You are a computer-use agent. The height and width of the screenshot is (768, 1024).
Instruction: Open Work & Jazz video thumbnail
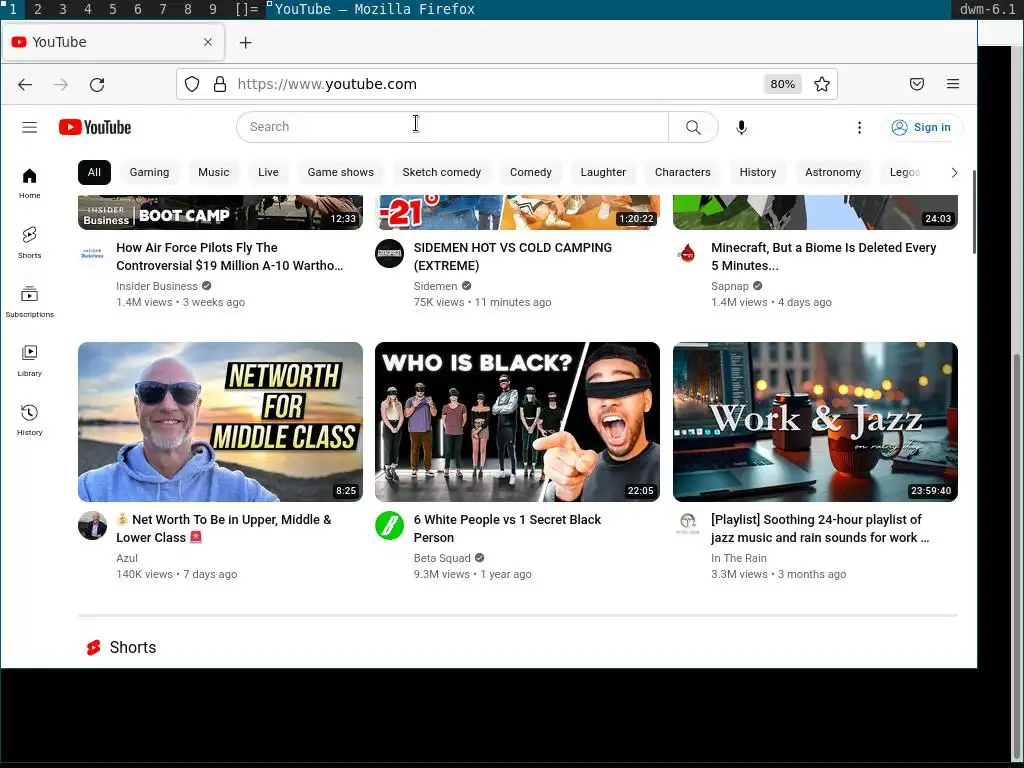pos(815,422)
